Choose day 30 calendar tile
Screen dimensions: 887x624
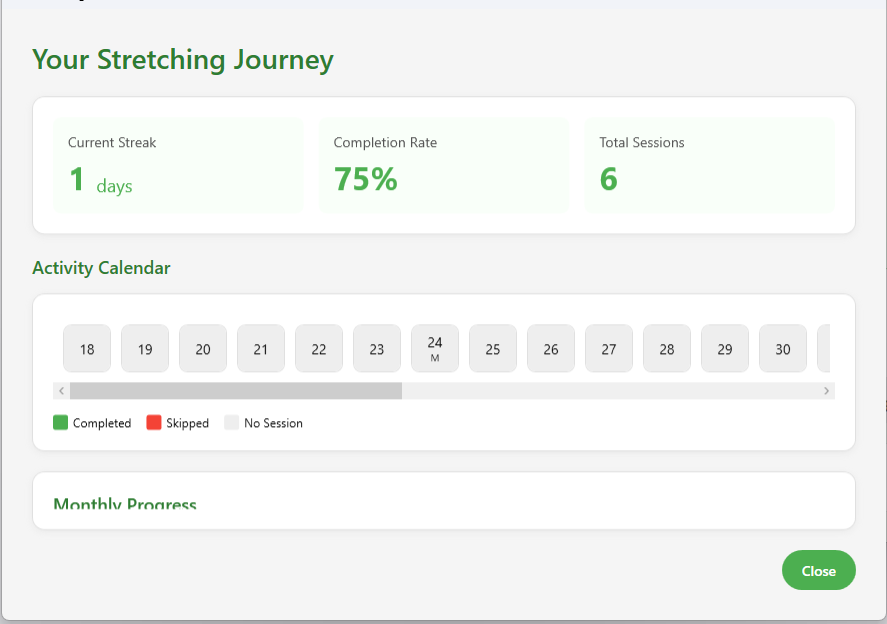point(783,349)
